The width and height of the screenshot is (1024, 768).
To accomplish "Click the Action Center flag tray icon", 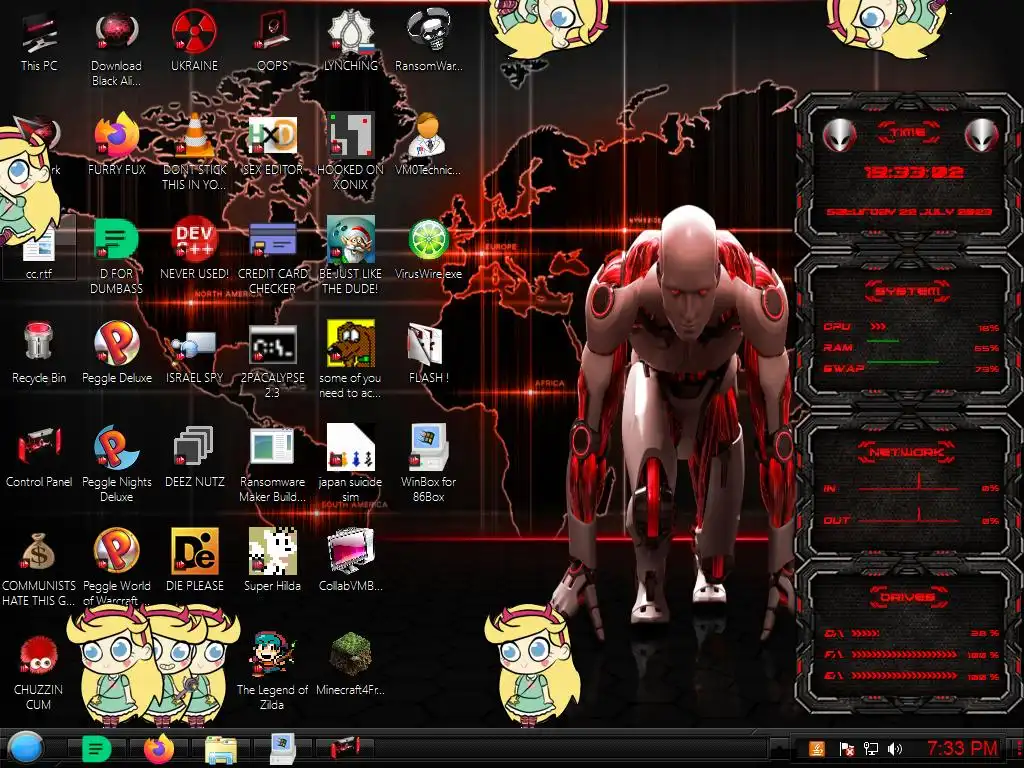I will 846,749.
